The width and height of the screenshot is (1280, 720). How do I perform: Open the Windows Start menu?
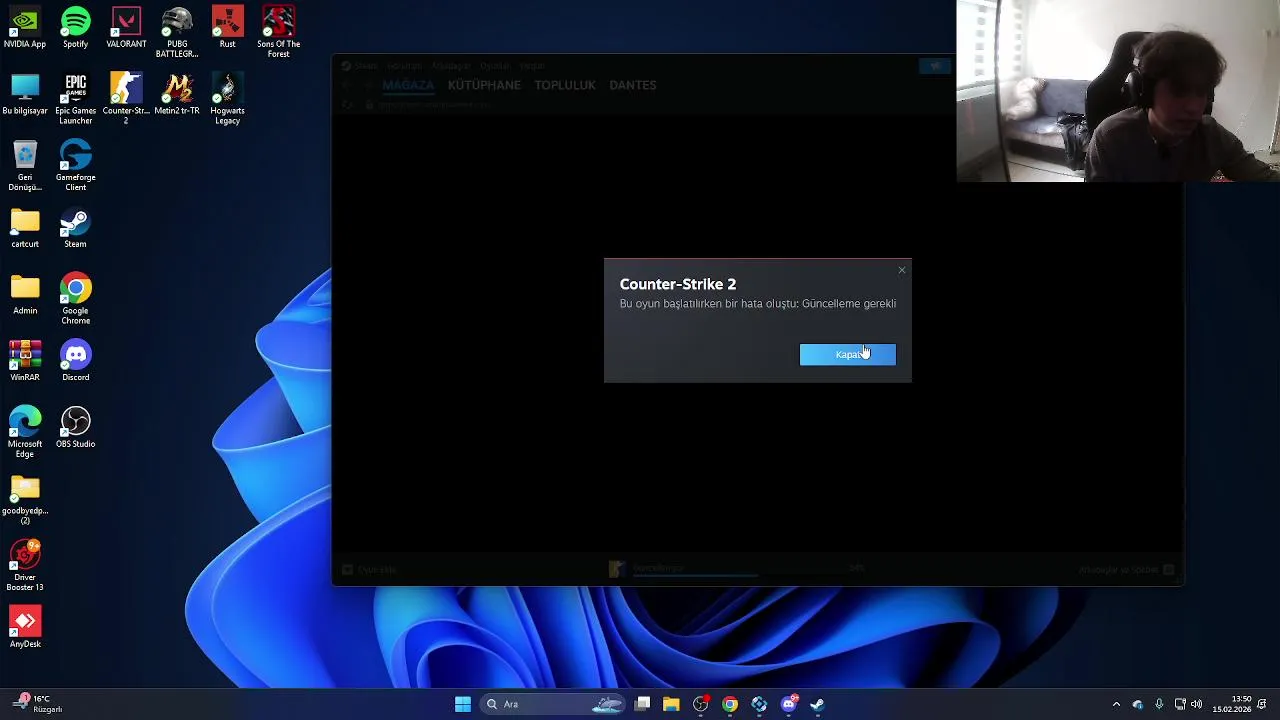pos(463,704)
